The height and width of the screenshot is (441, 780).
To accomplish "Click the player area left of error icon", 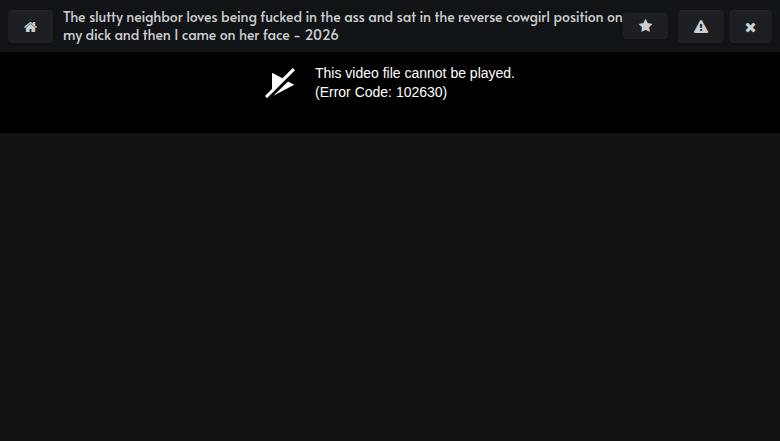I will pos(132,92).
